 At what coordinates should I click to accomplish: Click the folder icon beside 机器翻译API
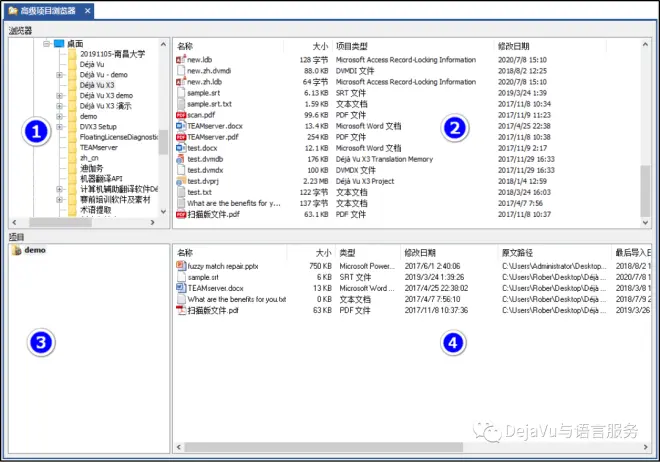72,179
